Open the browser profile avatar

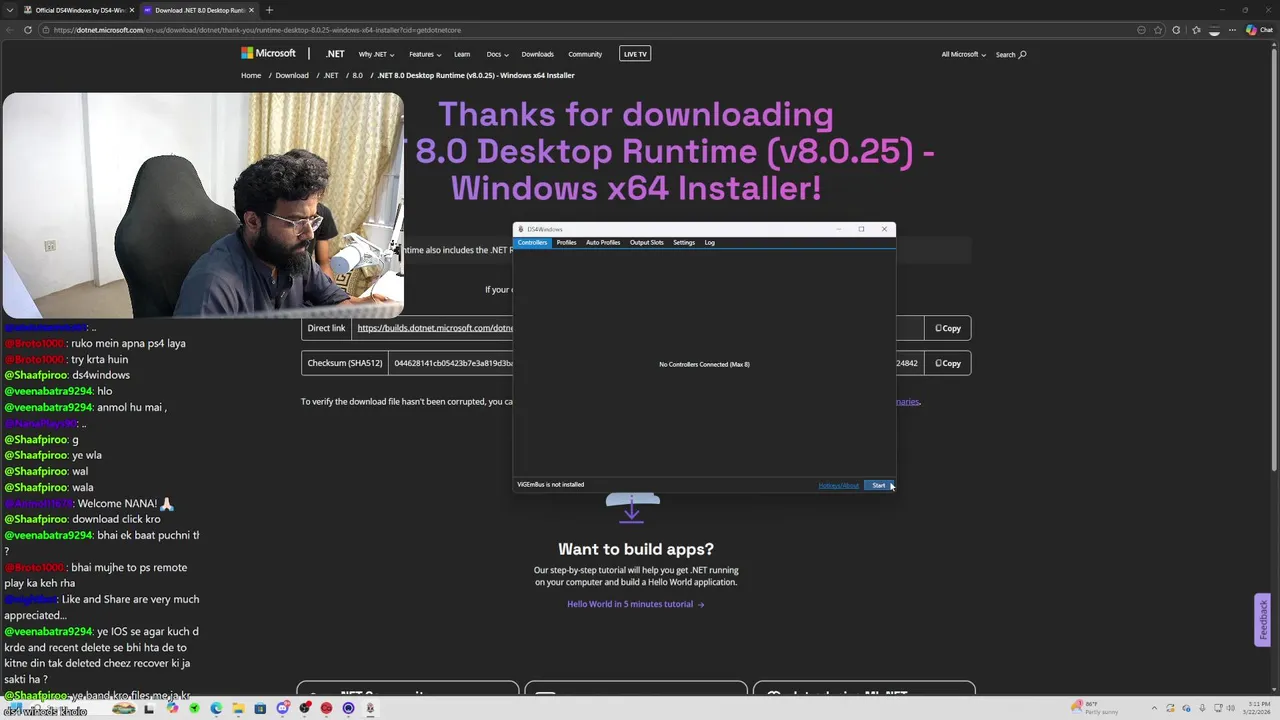[x=1214, y=30]
